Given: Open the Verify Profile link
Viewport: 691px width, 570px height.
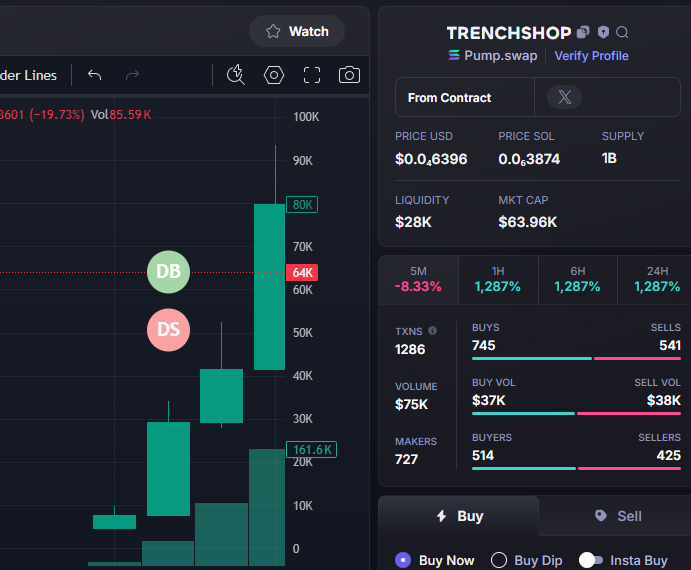Looking at the screenshot, I should (x=591, y=56).
